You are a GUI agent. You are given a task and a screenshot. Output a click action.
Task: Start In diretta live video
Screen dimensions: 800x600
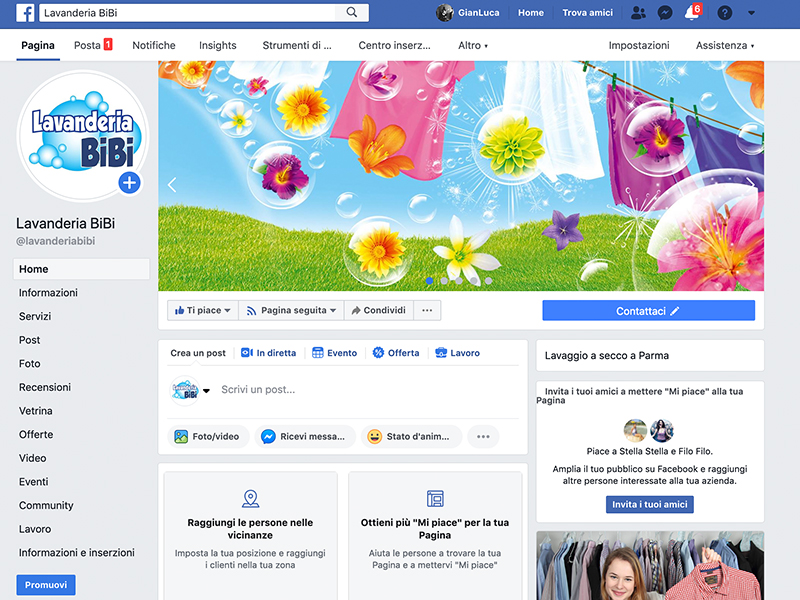(x=268, y=353)
